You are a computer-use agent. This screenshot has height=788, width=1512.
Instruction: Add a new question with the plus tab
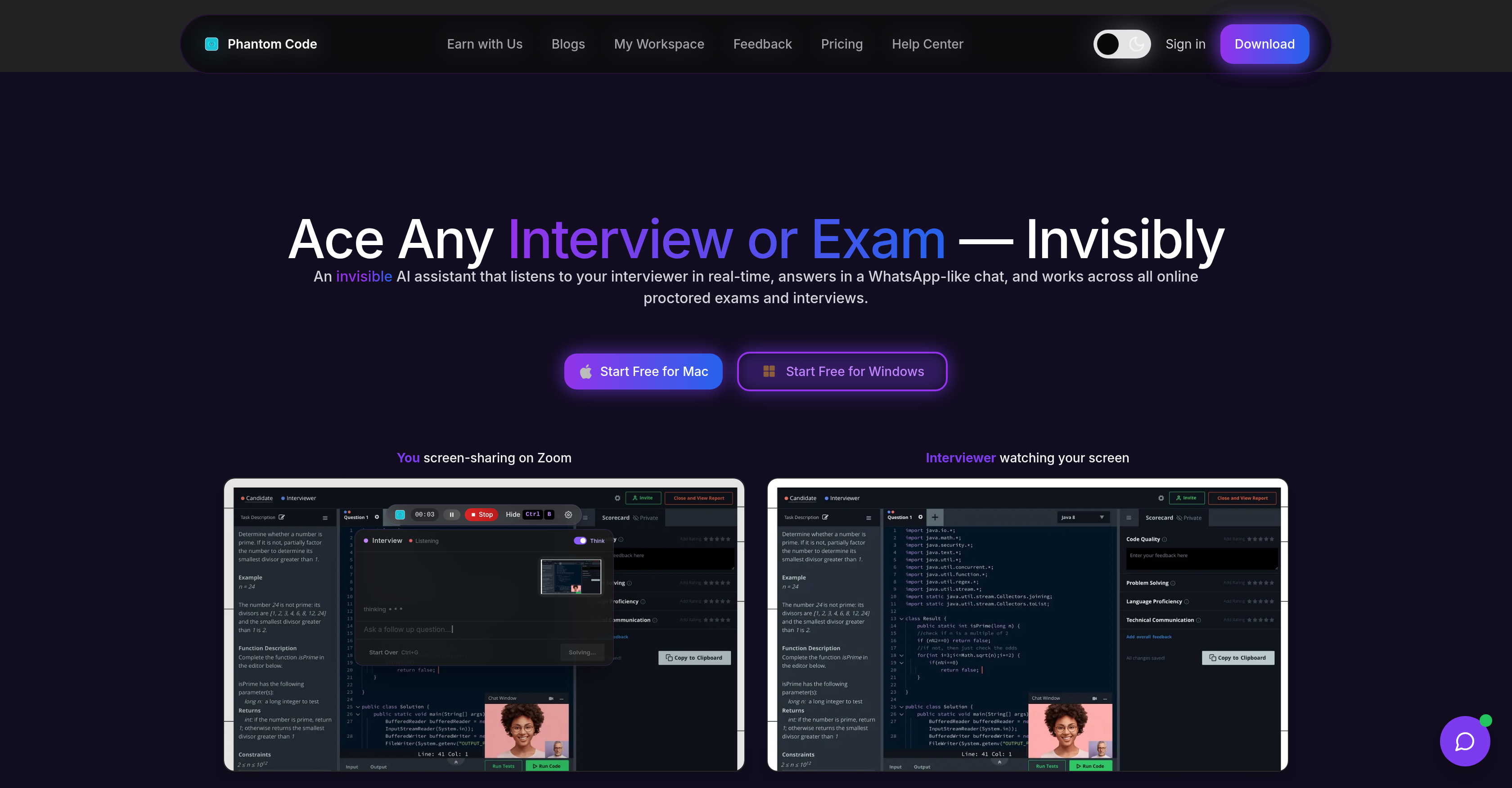[x=935, y=518]
